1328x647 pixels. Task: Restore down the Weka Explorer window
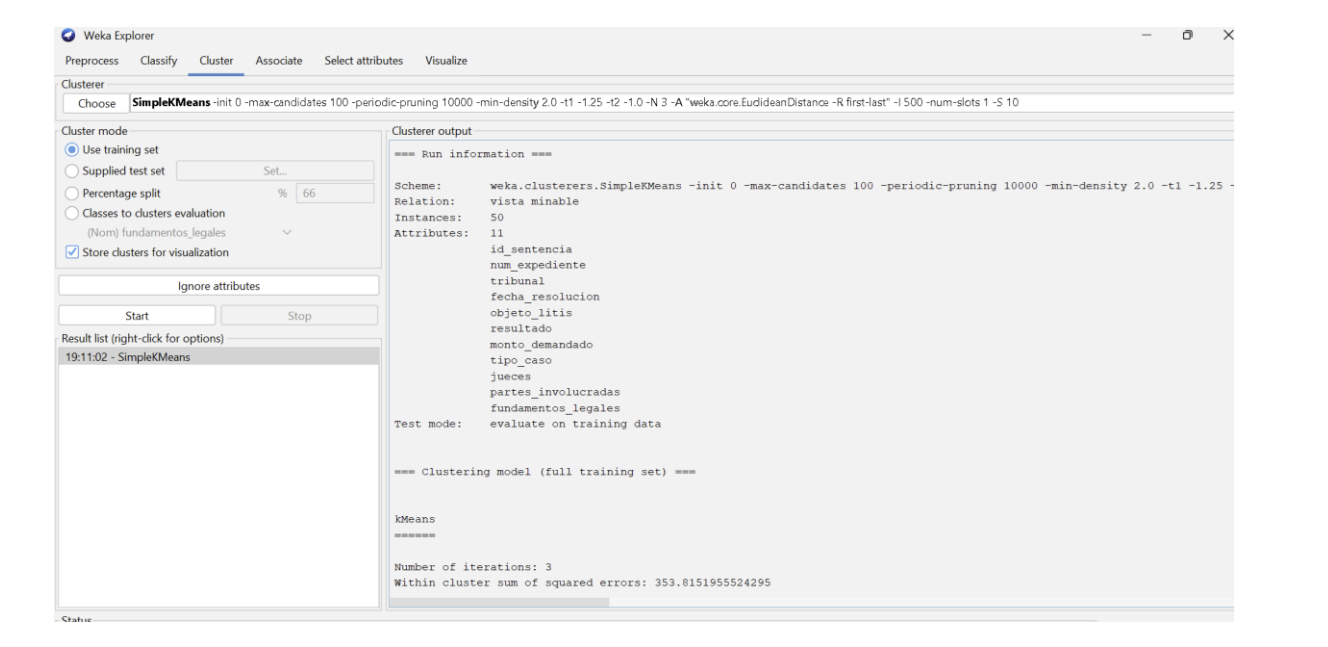(1187, 35)
